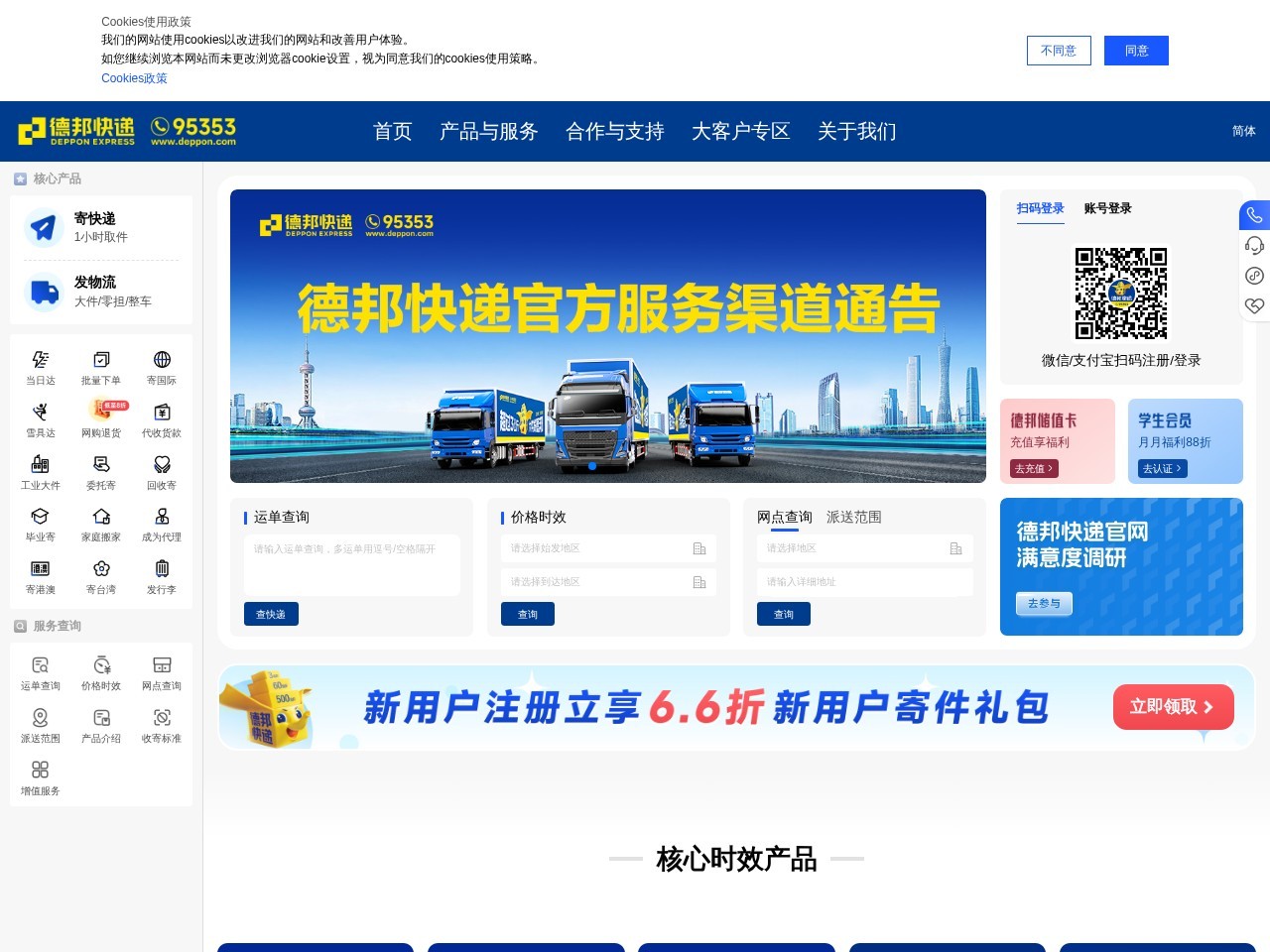Screen dimensions: 1270x952
Task: Click 去充值 on the 德邦储值卡 card
Action: point(1034,468)
